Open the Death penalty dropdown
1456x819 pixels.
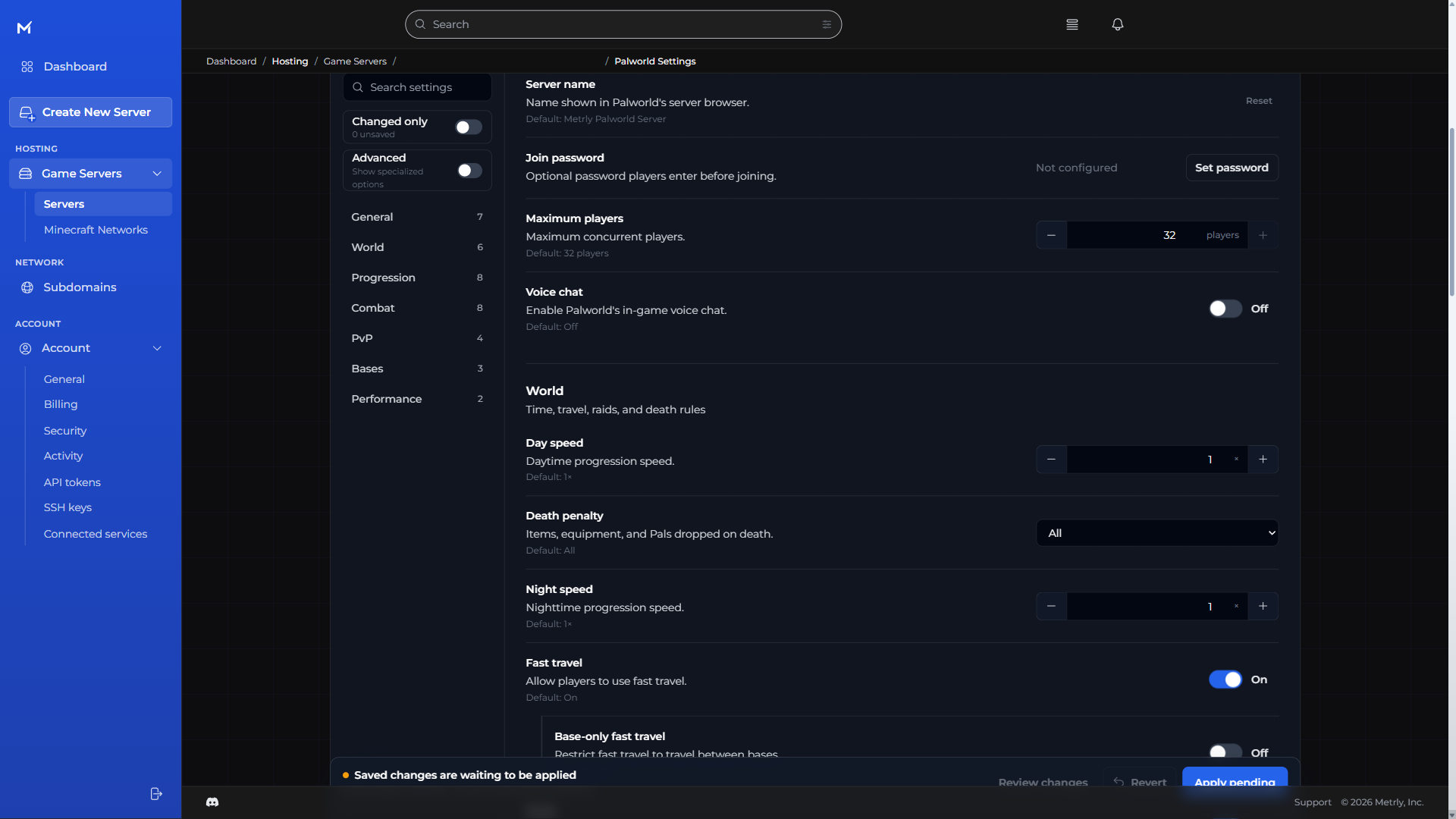[x=1156, y=533]
